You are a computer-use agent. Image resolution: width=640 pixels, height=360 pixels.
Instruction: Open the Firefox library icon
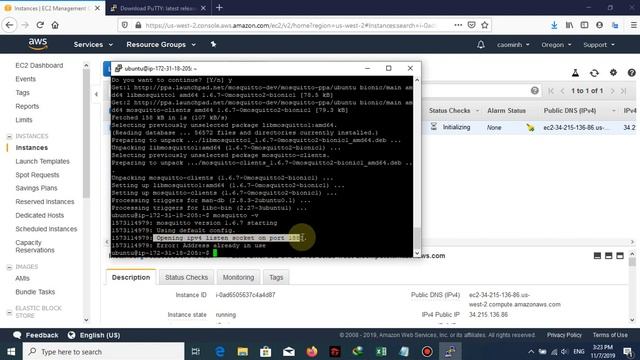[x=569, y=25]
